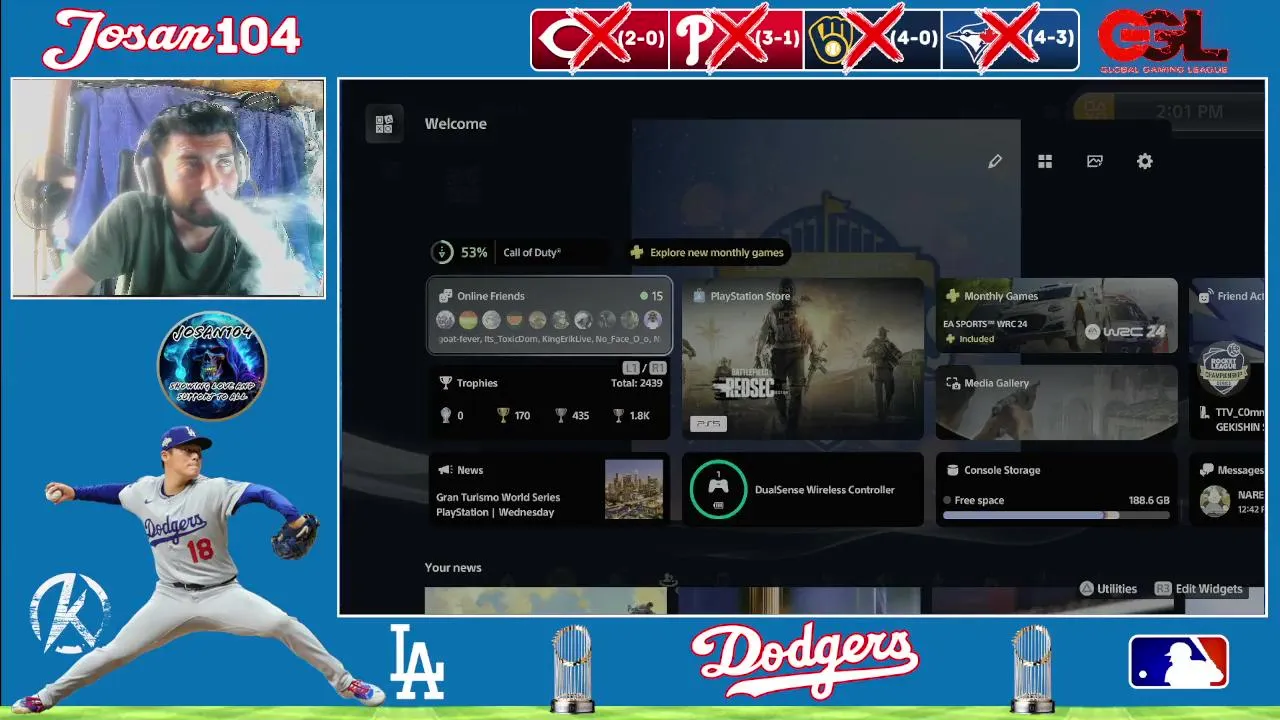1280x720 pixels.
Task: Open the Welcome hub grid icon
Action: (384, 124)
